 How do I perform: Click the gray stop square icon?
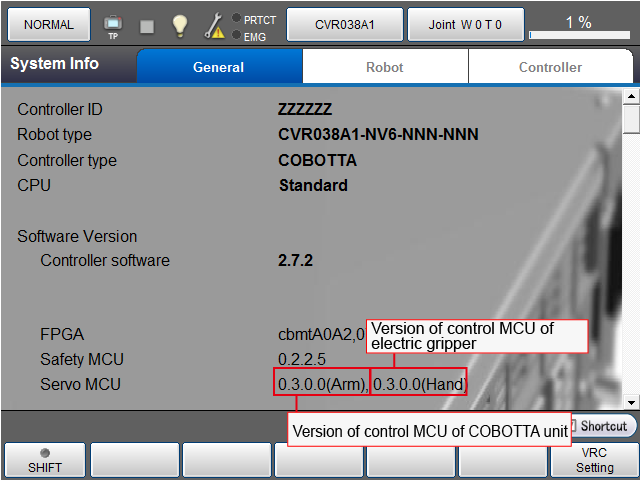point(147,26)
